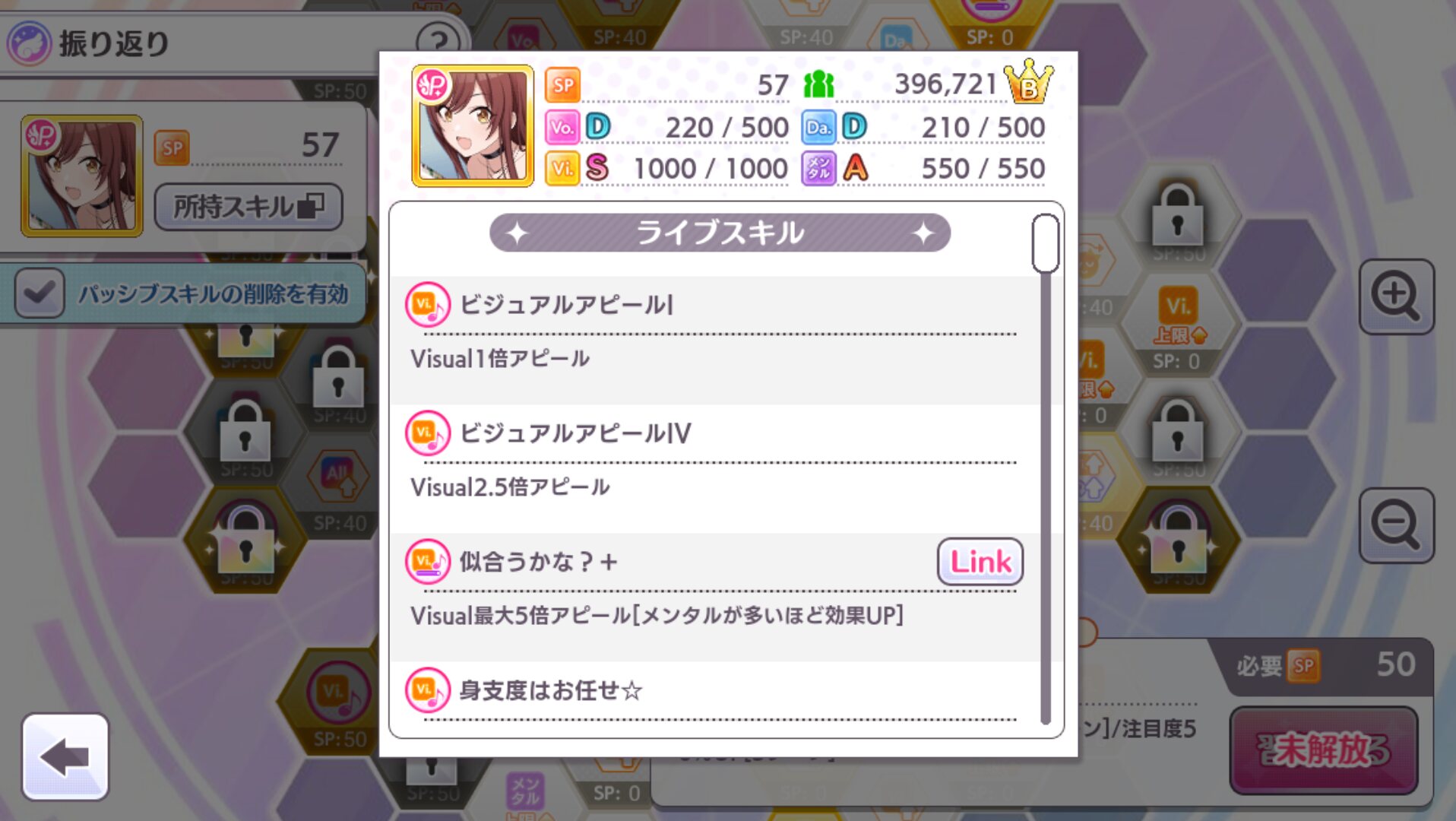Select the idol portrait in popup

point(473,125)
